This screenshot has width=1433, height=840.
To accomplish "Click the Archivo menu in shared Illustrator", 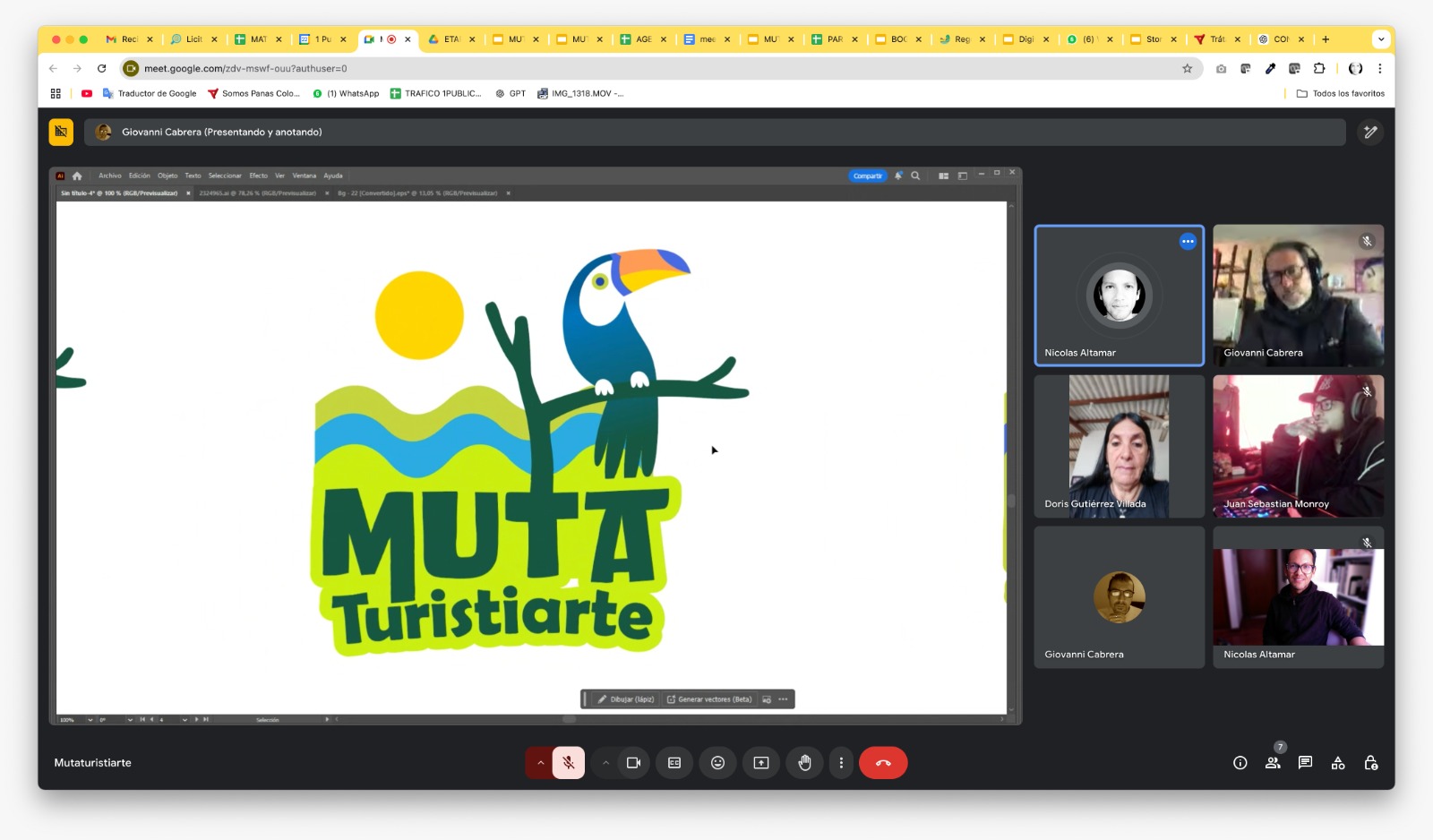I will tap(110, 176).
